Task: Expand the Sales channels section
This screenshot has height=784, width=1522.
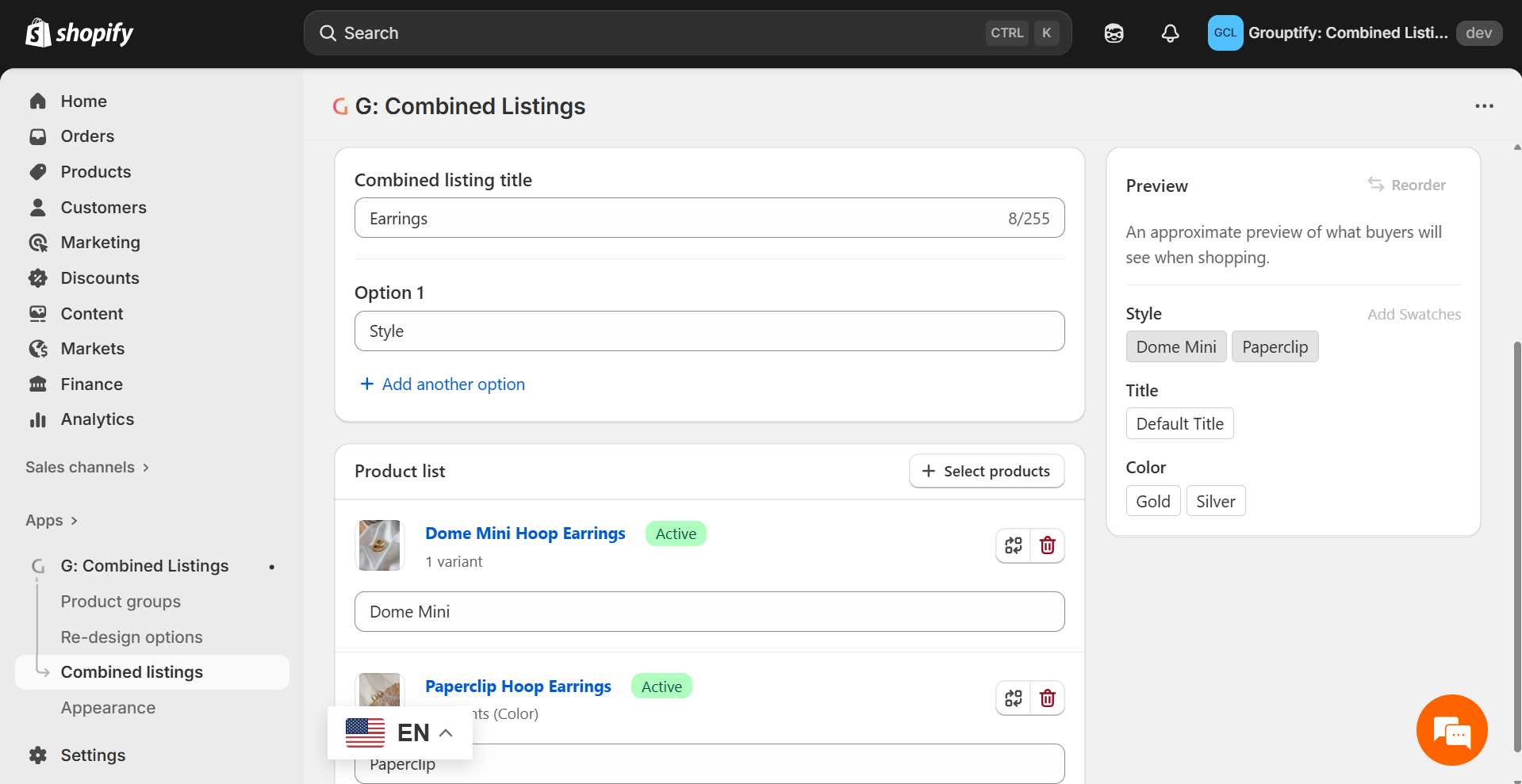Action: click(87, 468)
